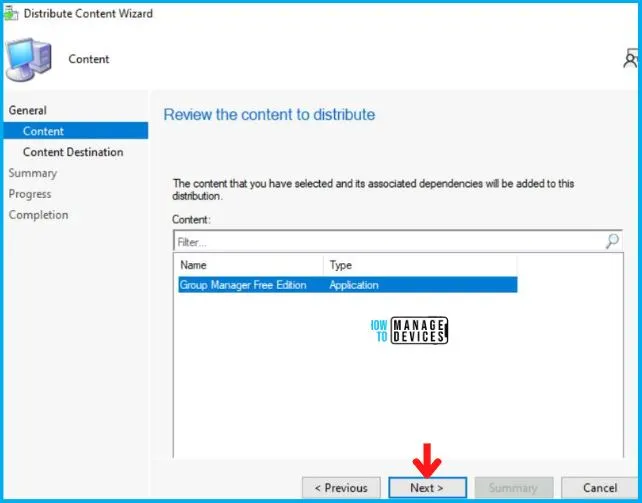Select Group Manager Free Edition row

coord(348,285)
